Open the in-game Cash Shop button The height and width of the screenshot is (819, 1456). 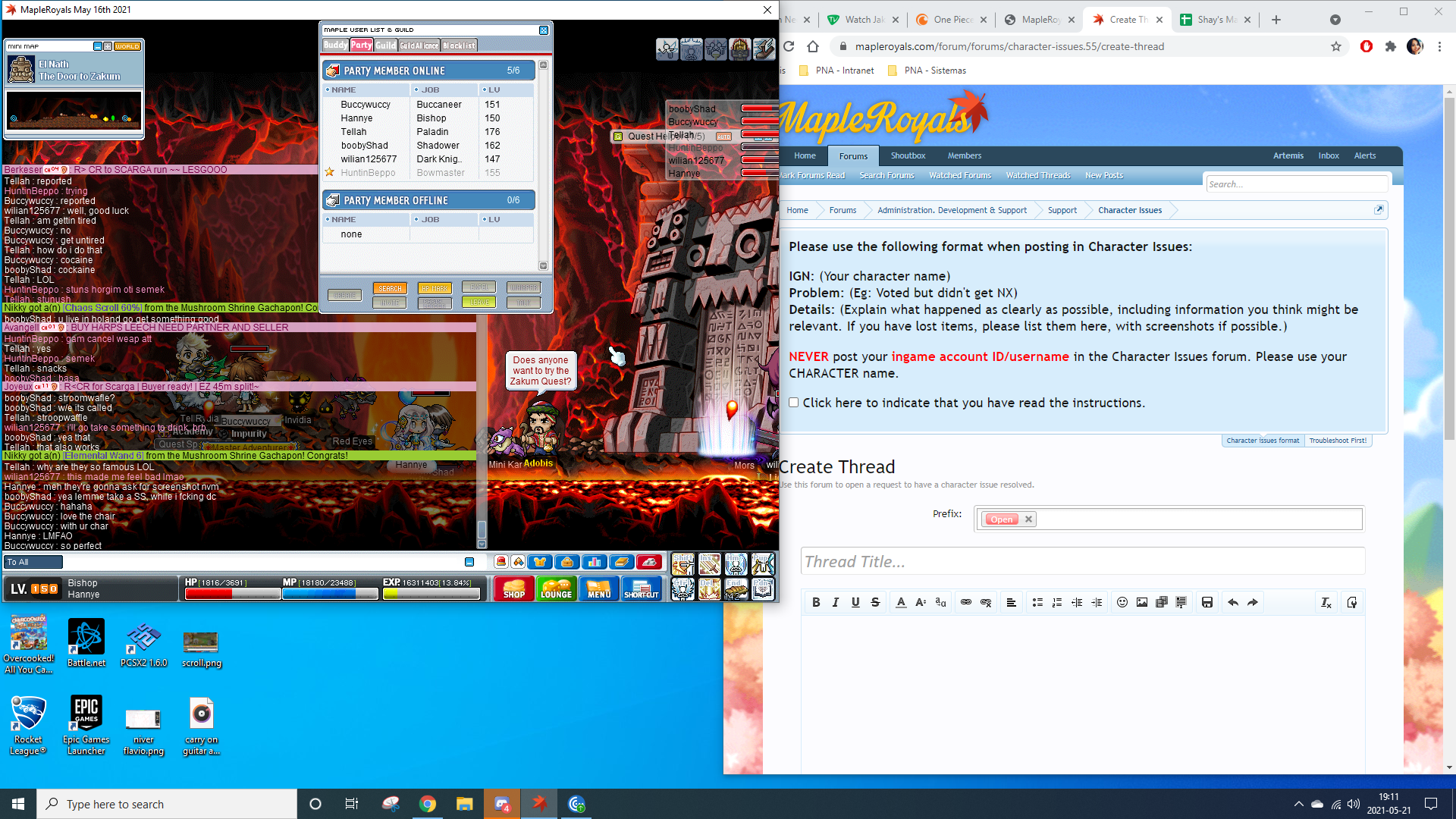513,589
